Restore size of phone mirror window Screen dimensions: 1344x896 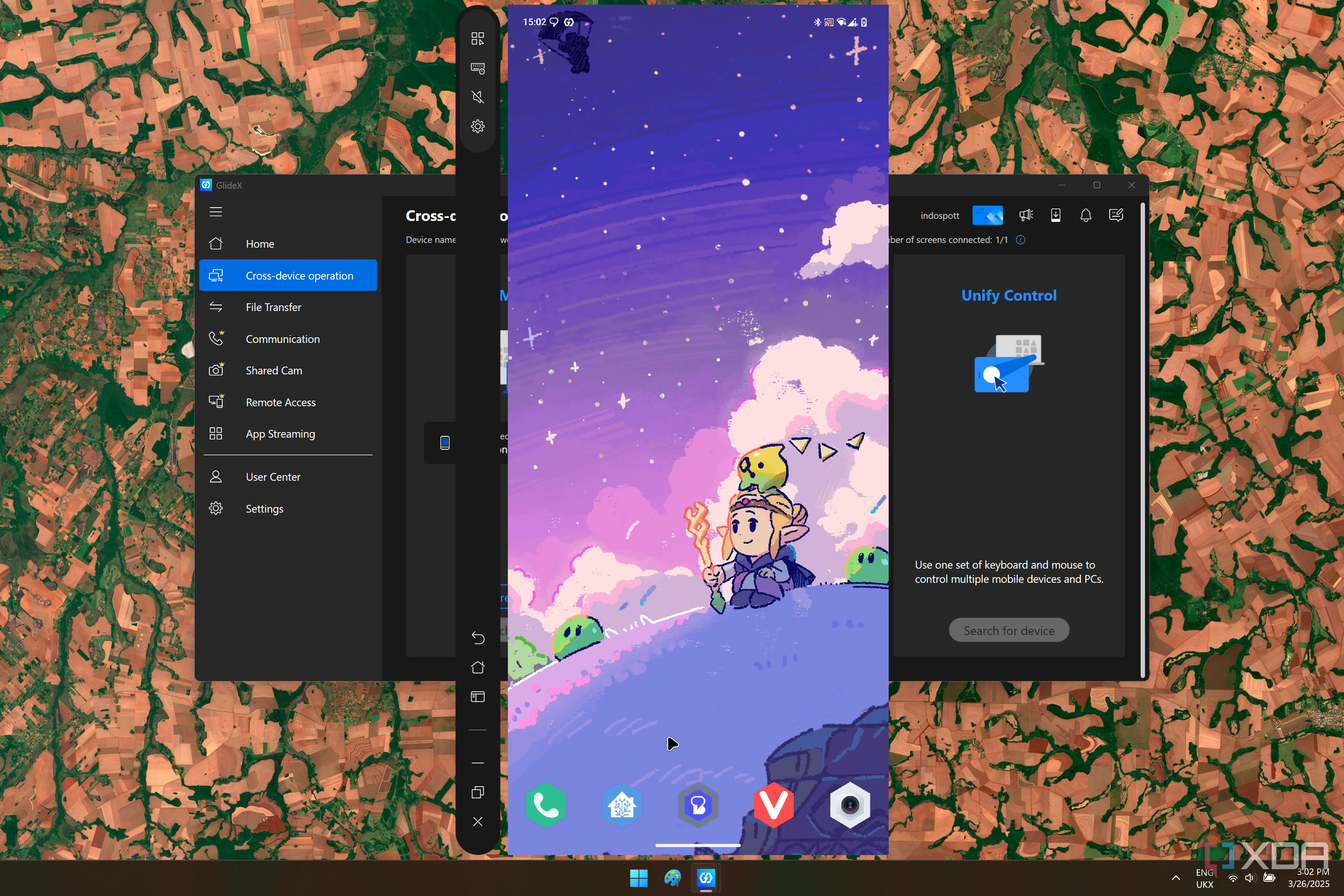478,792
